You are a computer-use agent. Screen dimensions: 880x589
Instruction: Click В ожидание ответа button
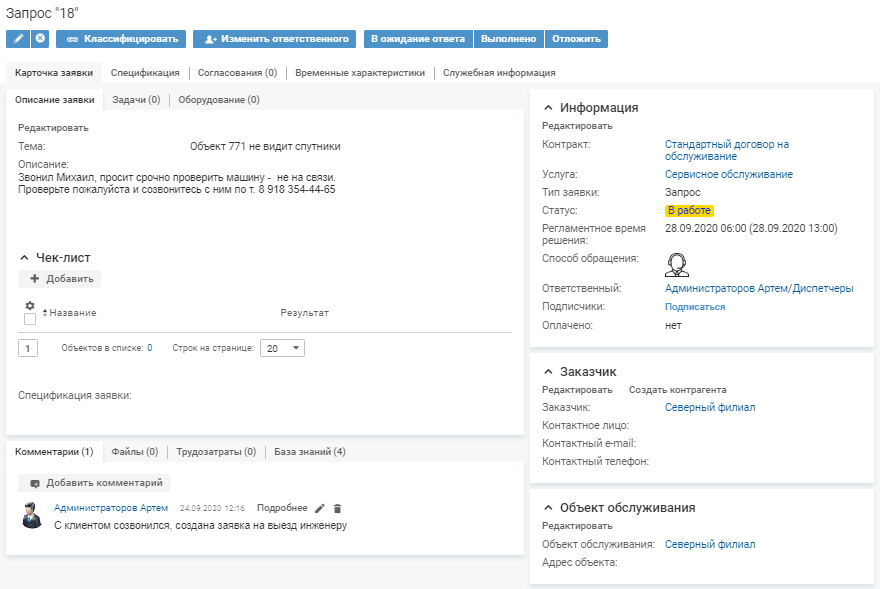pos(418,39)
